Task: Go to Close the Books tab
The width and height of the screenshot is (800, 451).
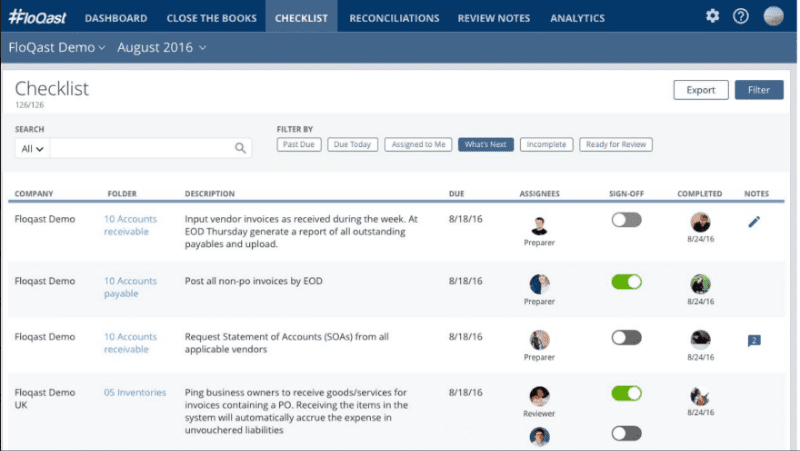Action: 211,18
